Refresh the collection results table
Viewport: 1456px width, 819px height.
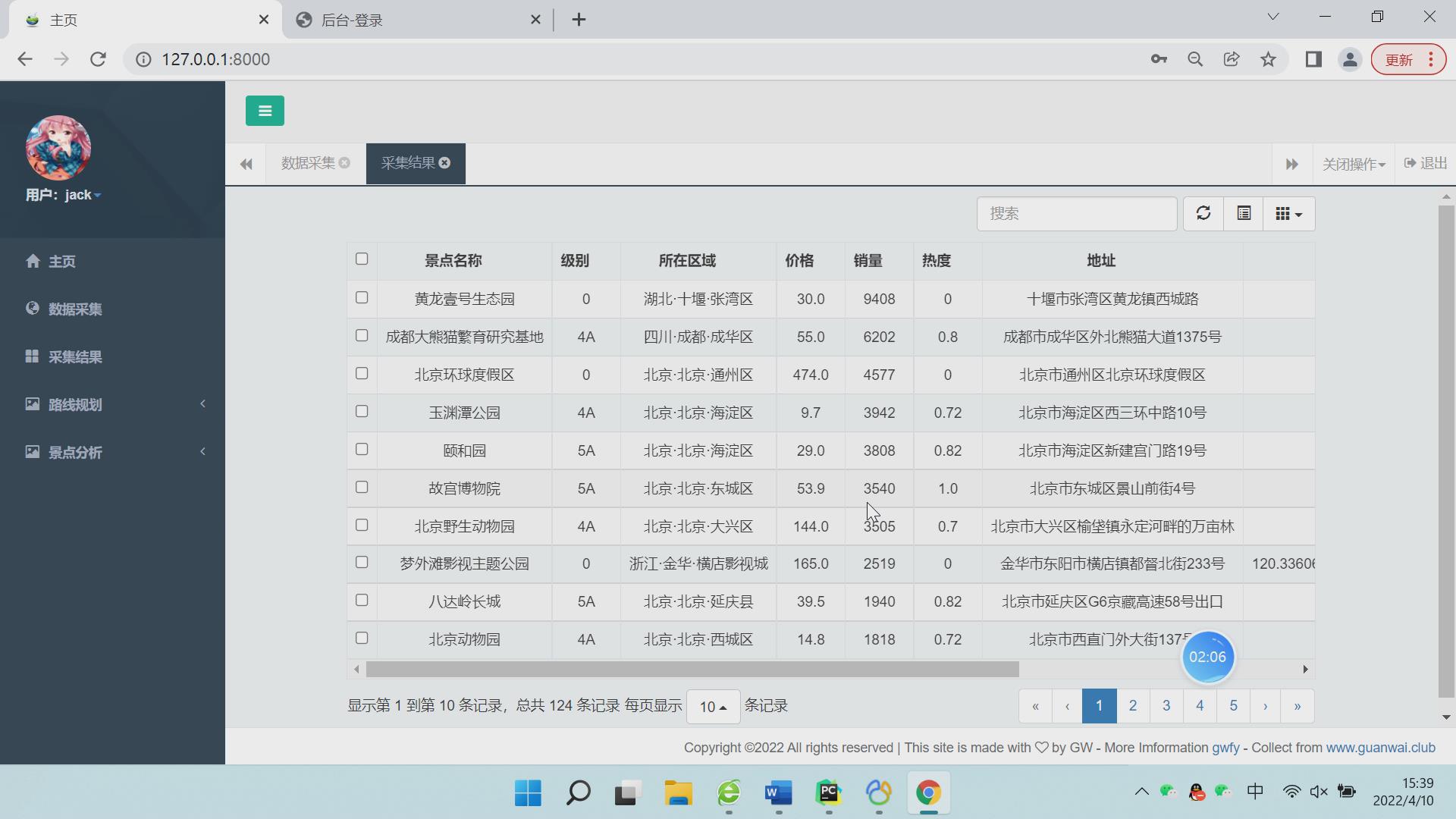coord(1203,213)
